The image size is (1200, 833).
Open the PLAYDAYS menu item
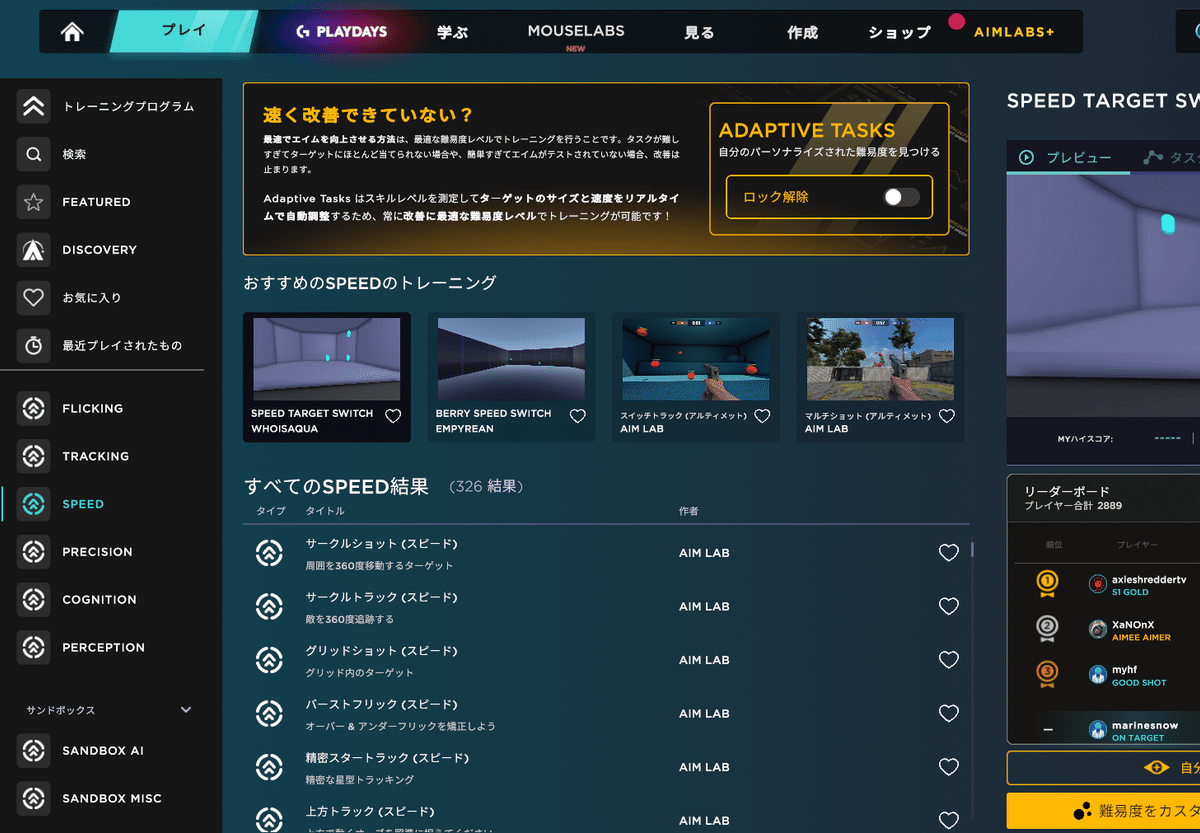click(345, 31)
